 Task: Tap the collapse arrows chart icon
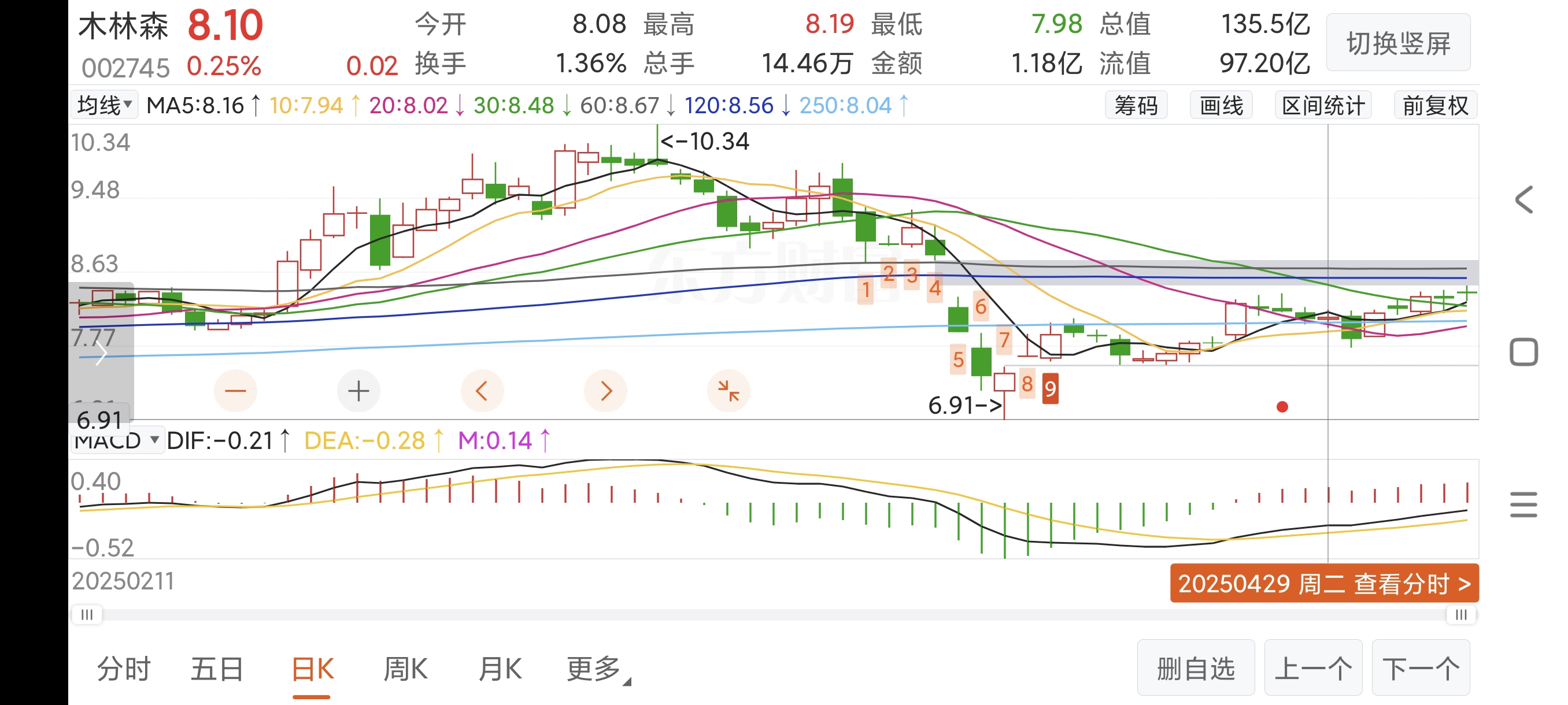click(x=728, y=391)
